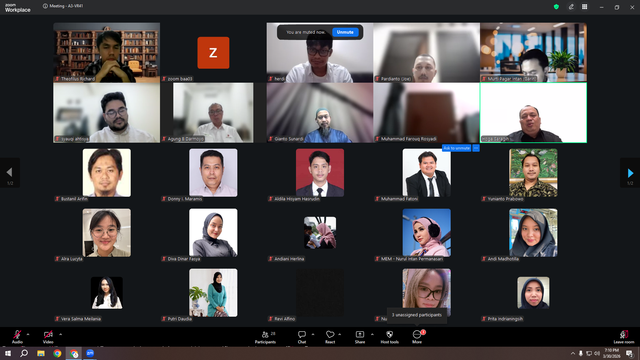Viewport: 640px width, 360px height.
Task: Expand the React options arrow
Action: (340, 334)
